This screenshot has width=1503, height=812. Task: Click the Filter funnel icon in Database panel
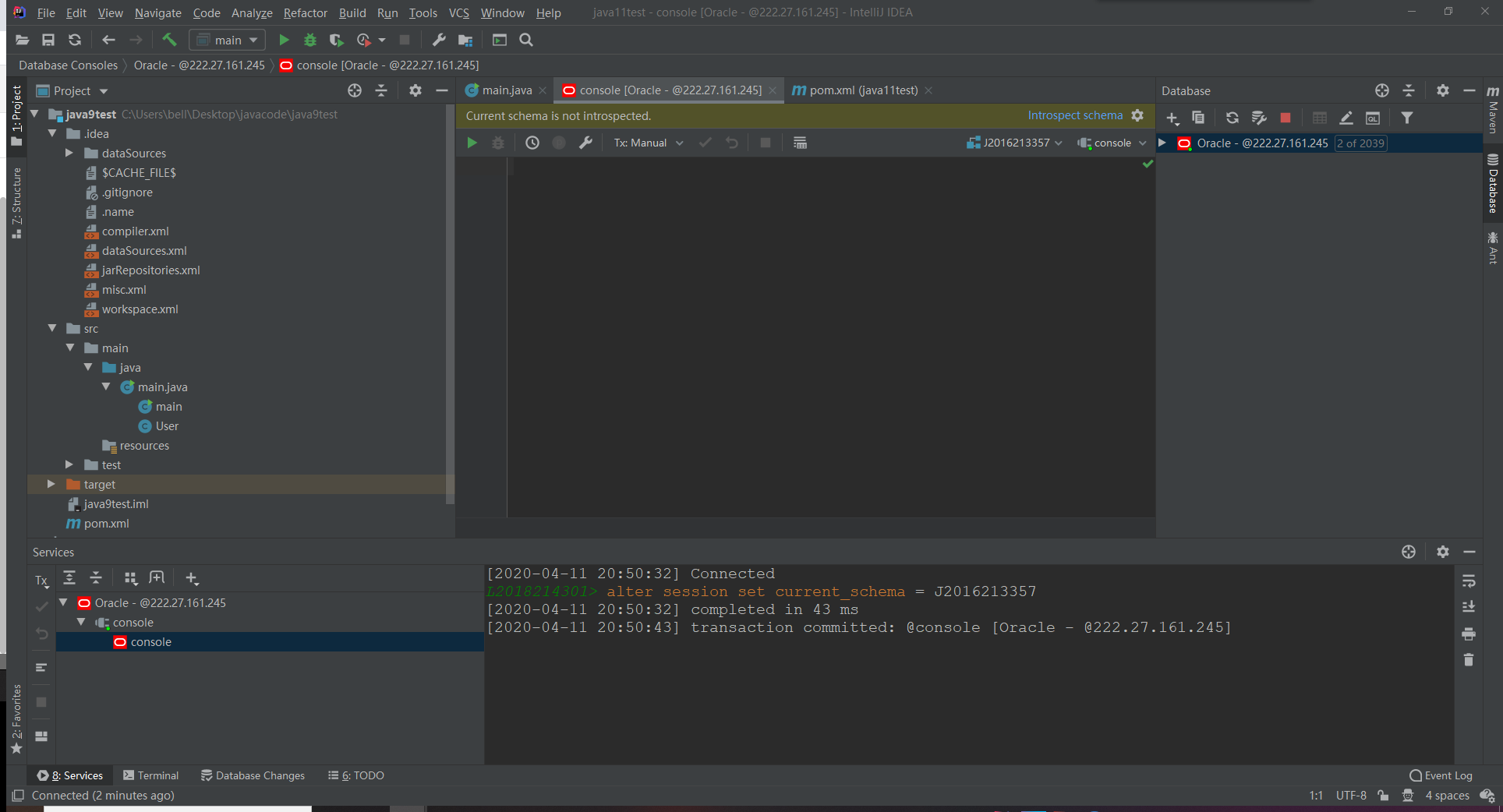(1407, 118)
